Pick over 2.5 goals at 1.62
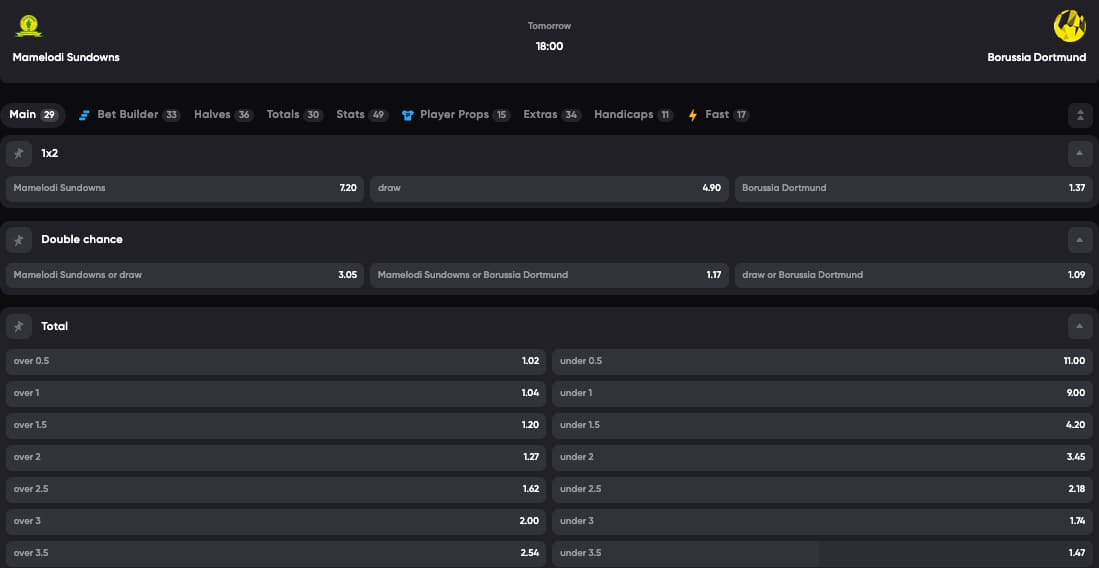 (x=276, y=489)
